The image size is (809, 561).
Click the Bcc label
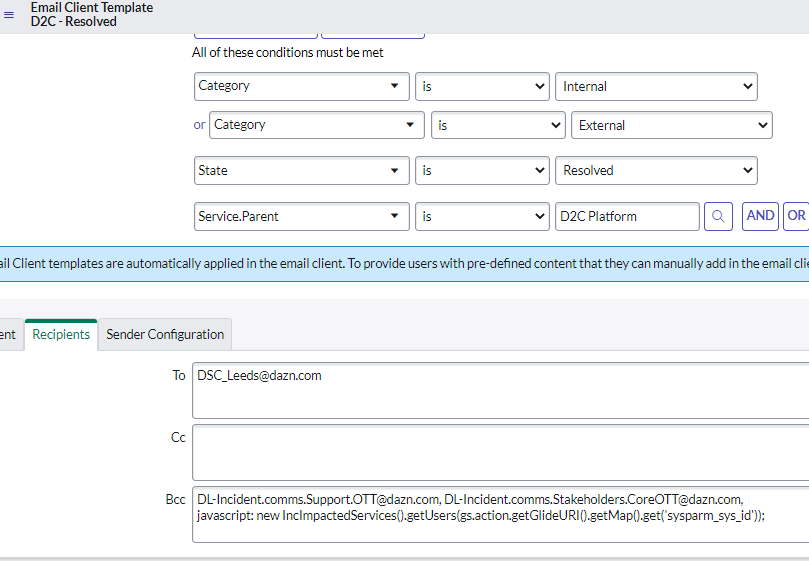click(175, 500)
